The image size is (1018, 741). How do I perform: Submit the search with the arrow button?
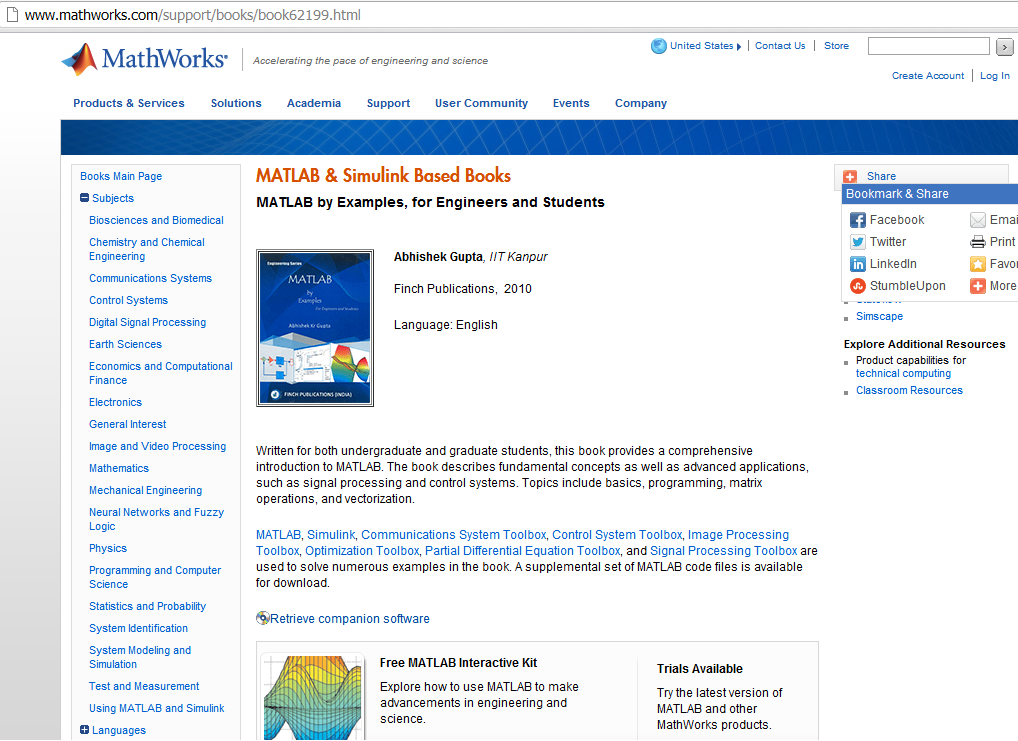[1004, 45]
